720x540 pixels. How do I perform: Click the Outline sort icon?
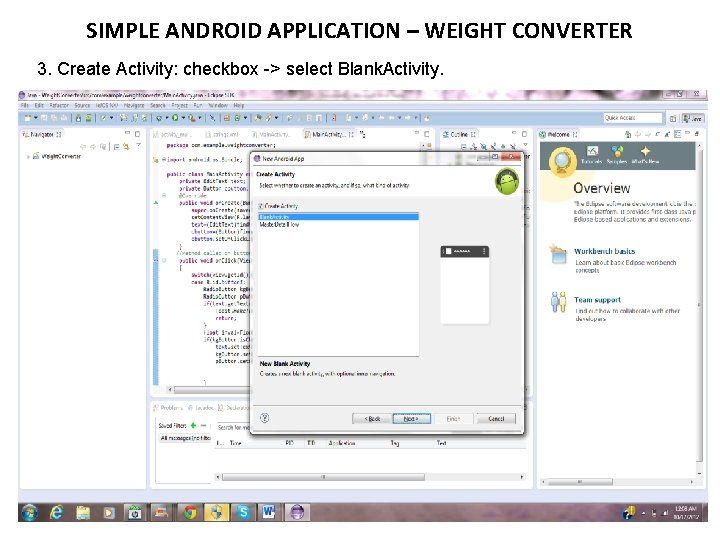click(x=474, y=146)
